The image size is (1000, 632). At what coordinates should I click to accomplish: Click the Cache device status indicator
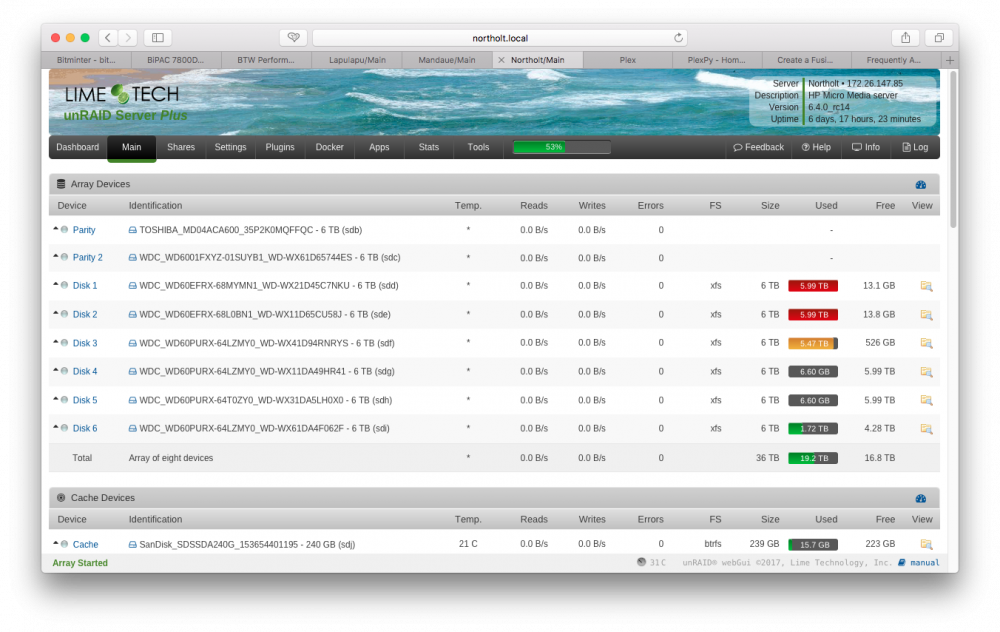point(64,544)
